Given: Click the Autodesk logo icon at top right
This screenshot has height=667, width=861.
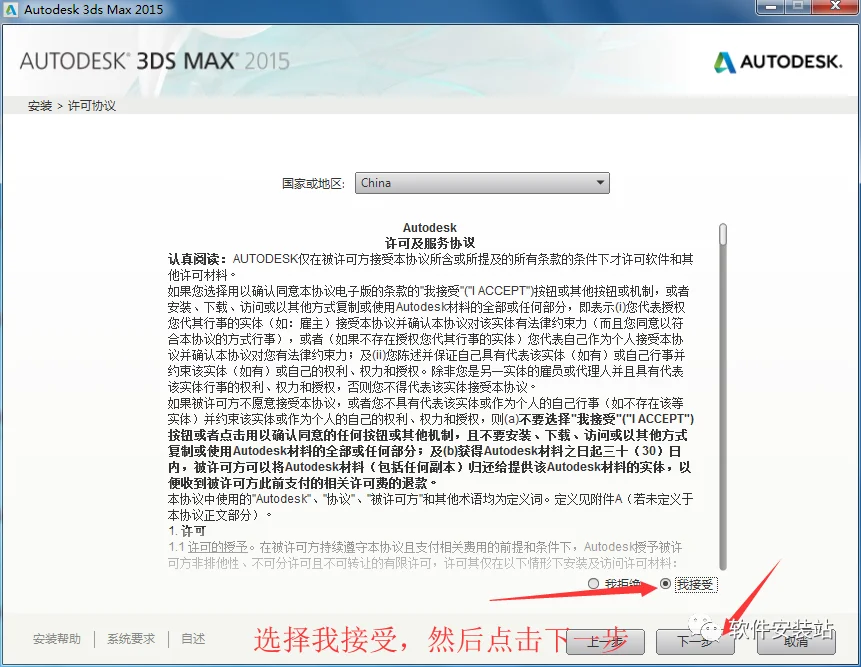Looking at the screenshot, I should [x=725, y=62].
